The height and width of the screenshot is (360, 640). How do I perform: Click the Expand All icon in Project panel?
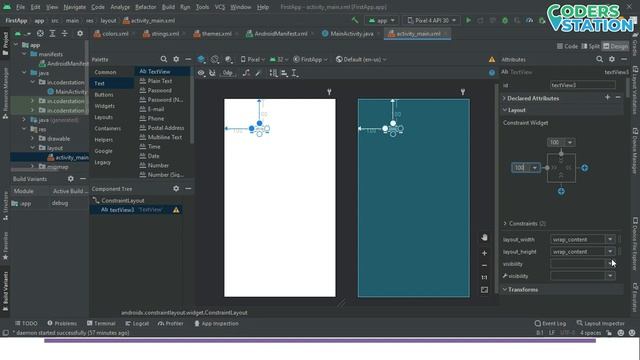(x=52, y=33)
